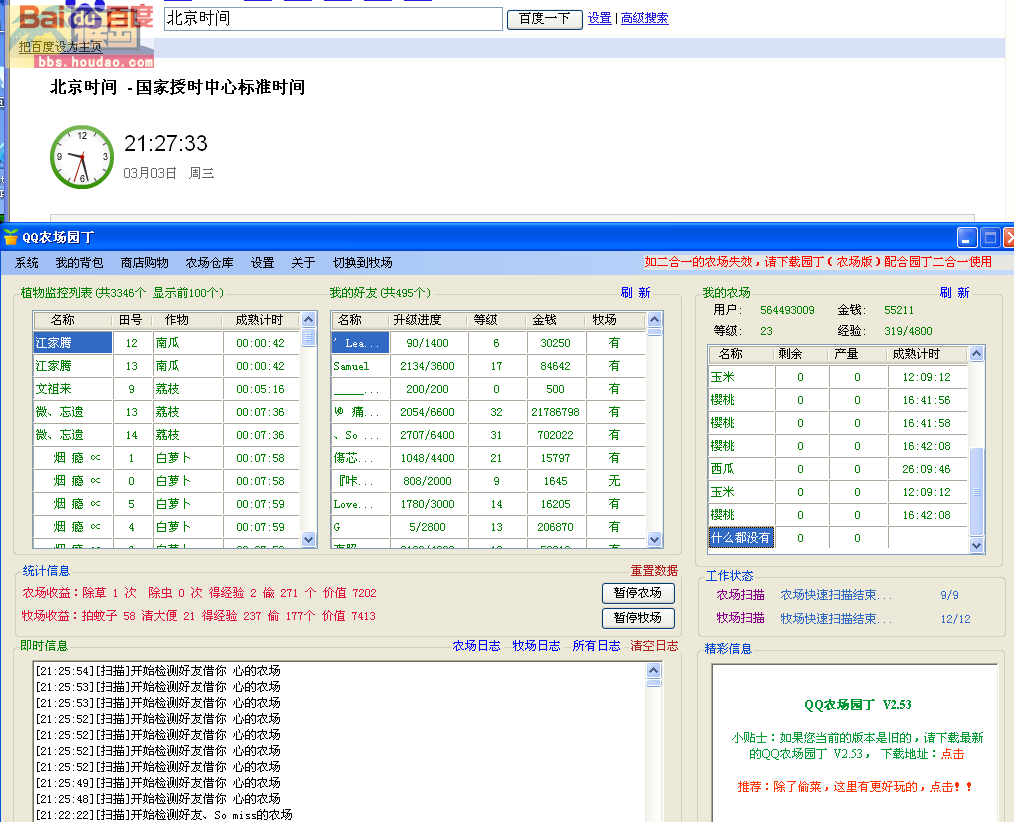Click 刷新 above the friends list
The image size is (1014, 822).
(x=636, y=292)
